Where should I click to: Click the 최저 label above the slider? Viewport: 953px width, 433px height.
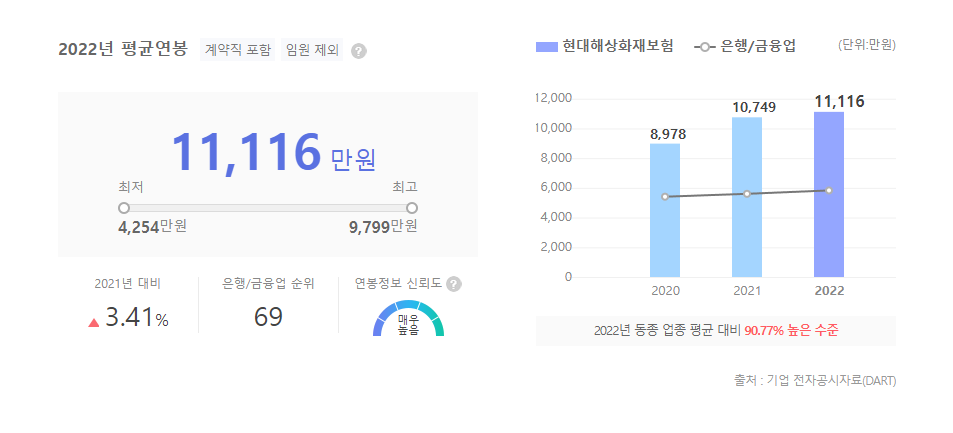(131, 187)
